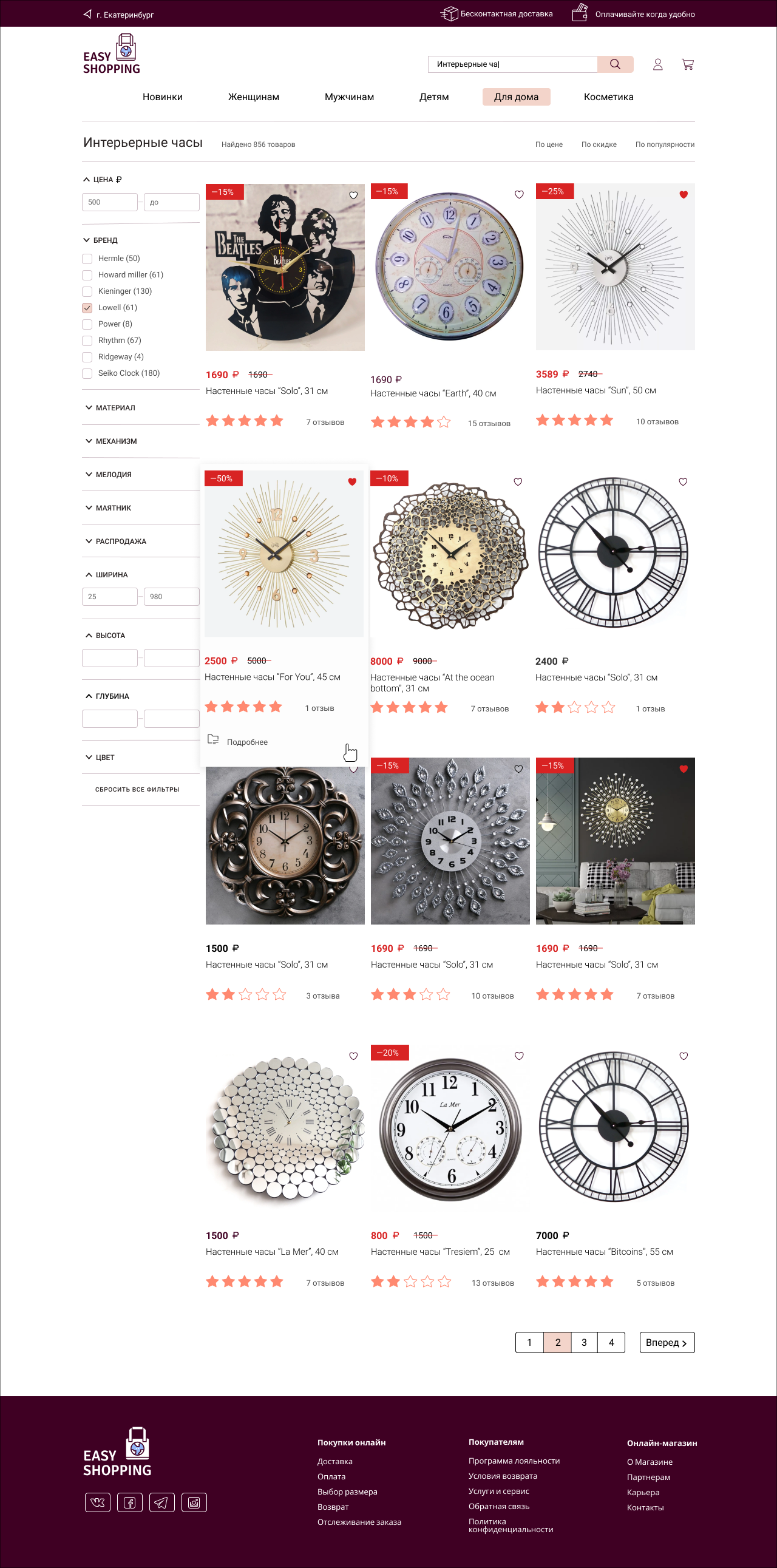Image resolution: width=777 pixels, height=1568 pixels.
Task: Click the Facebook icon in footer
Action: click(x=130, y=1502)
